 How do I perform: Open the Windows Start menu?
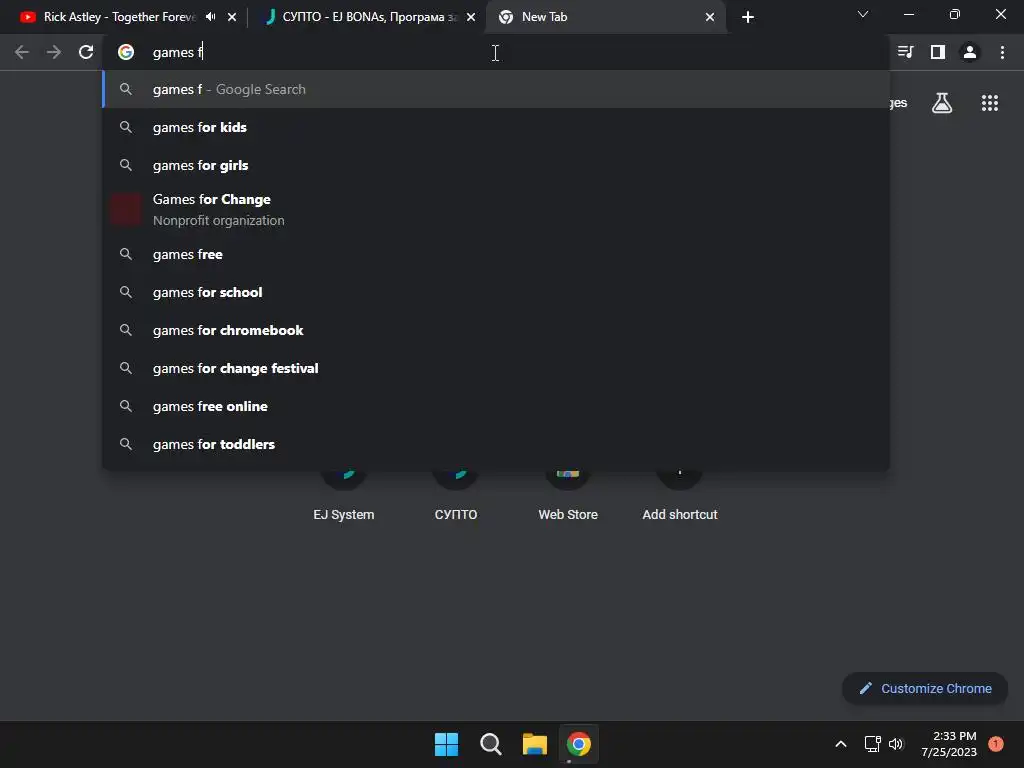point(447,744)
